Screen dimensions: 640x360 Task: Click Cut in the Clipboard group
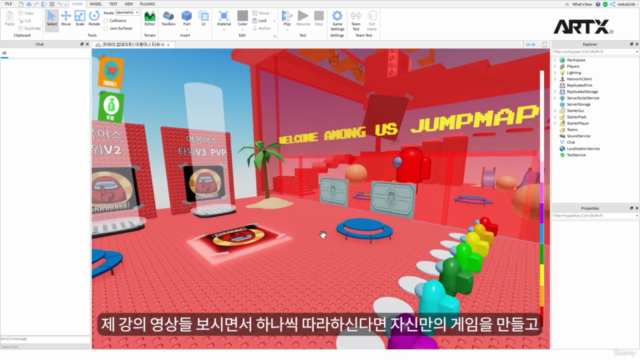pyautogui.click(x=25, y=20)
